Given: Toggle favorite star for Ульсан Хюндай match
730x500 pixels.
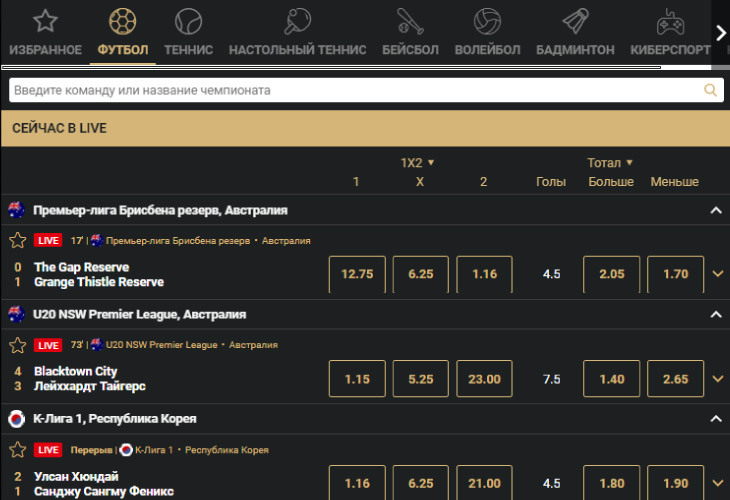Looking at the screenshot, I should [17, 450].
